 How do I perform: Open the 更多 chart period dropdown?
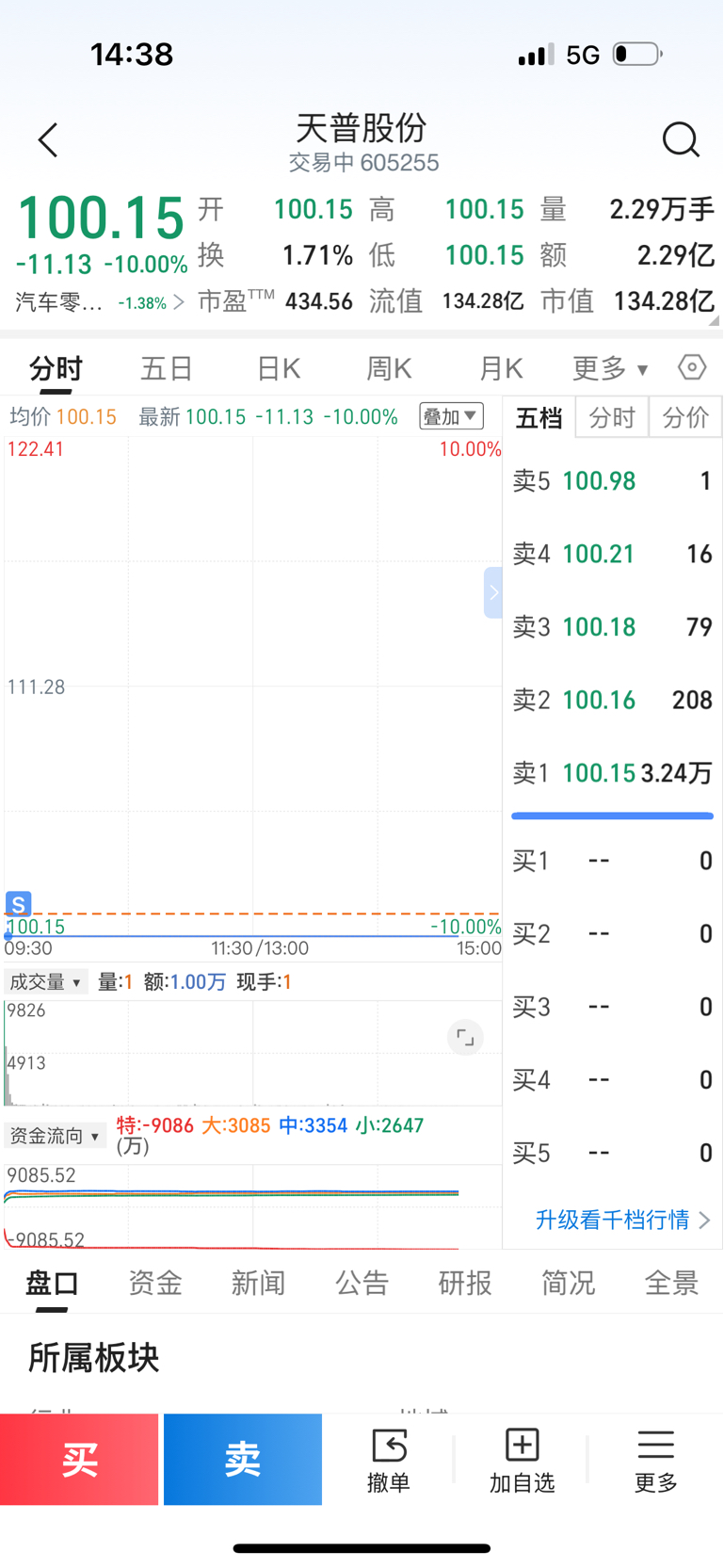(x=610, y=368)
